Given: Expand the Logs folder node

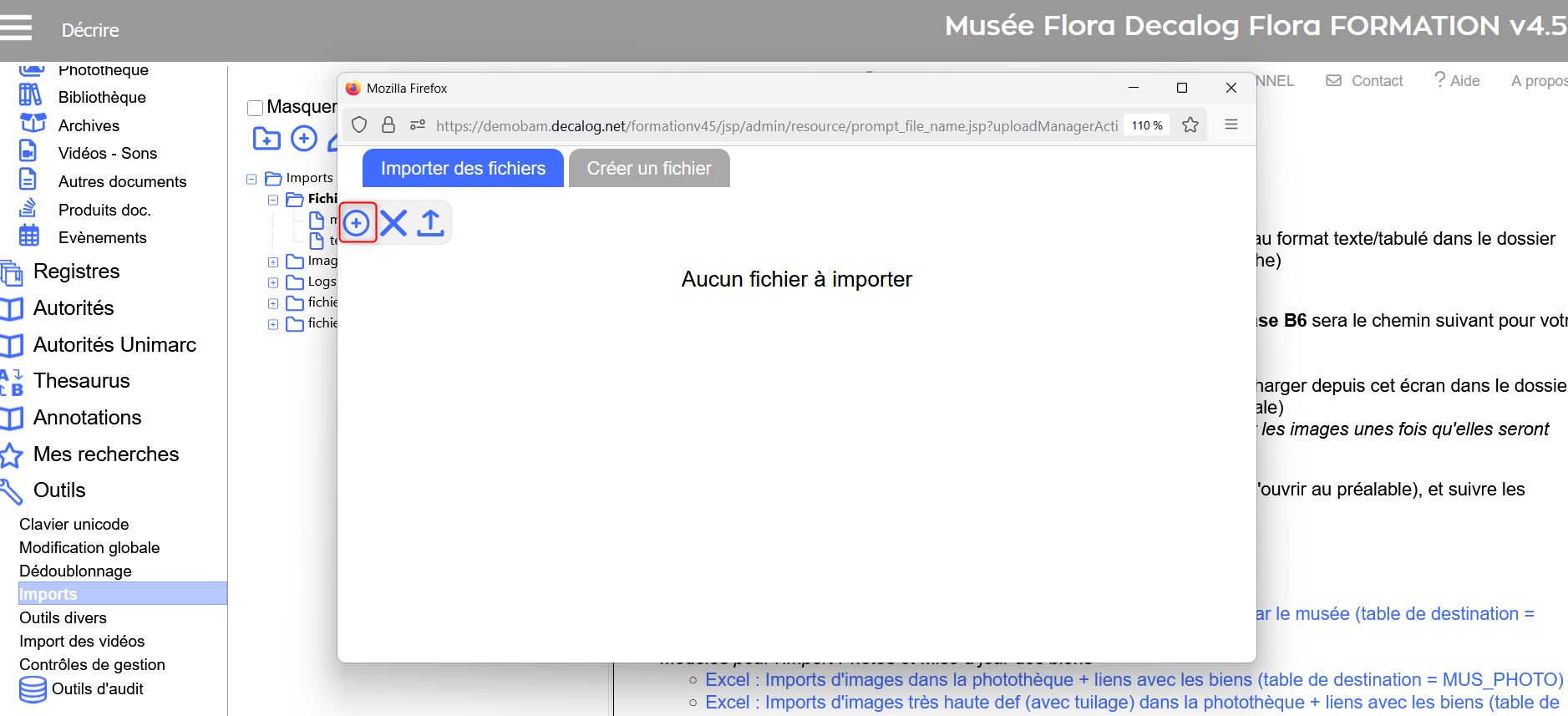Looking at the screenshot, I should pos(273,282).
